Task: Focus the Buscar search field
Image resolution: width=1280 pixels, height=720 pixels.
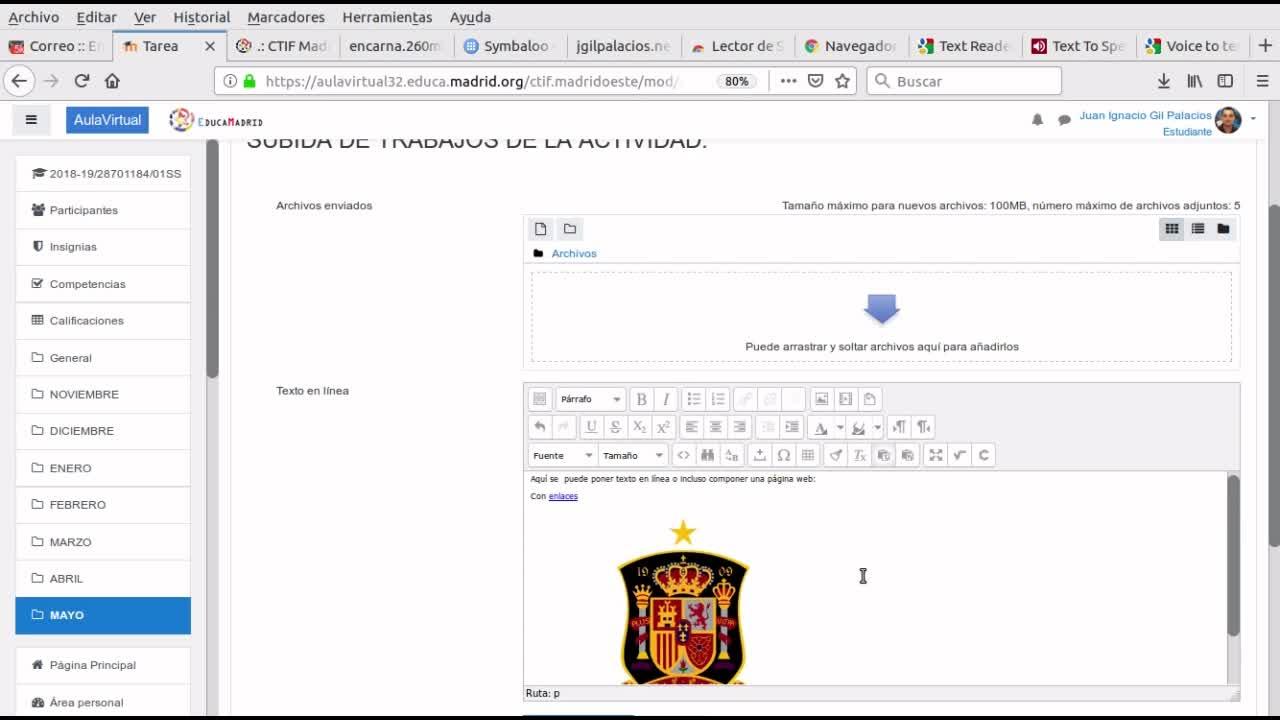Action: pos(964,81)
